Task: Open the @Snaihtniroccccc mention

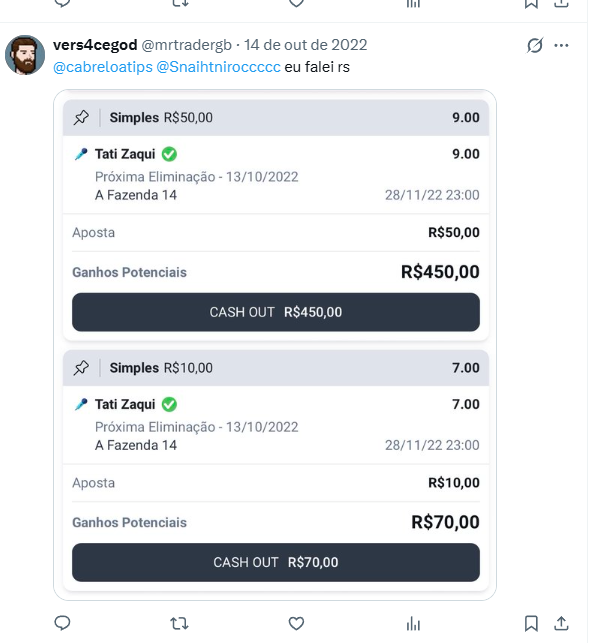Action: coord(219,67)
